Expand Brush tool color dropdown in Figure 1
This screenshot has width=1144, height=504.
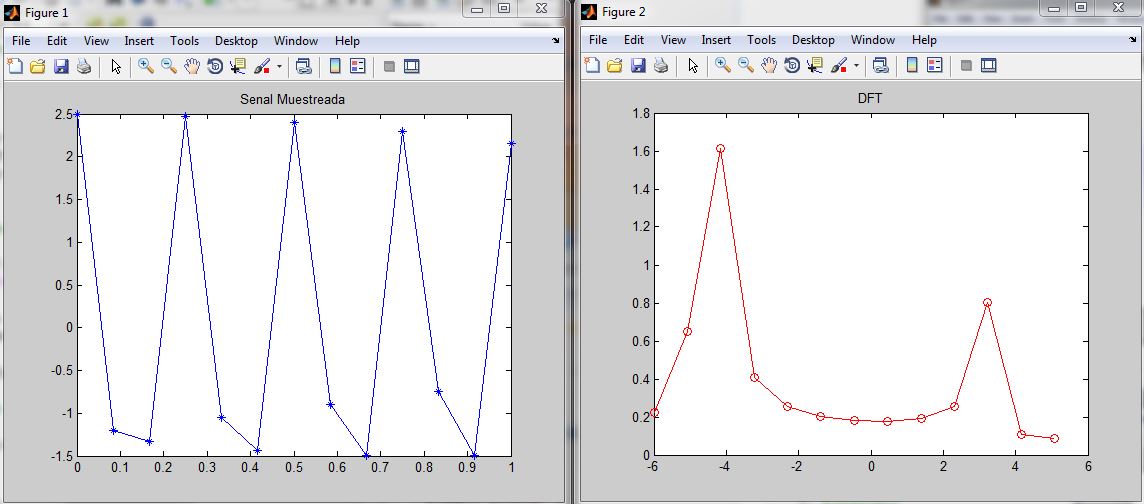(279, 67)
